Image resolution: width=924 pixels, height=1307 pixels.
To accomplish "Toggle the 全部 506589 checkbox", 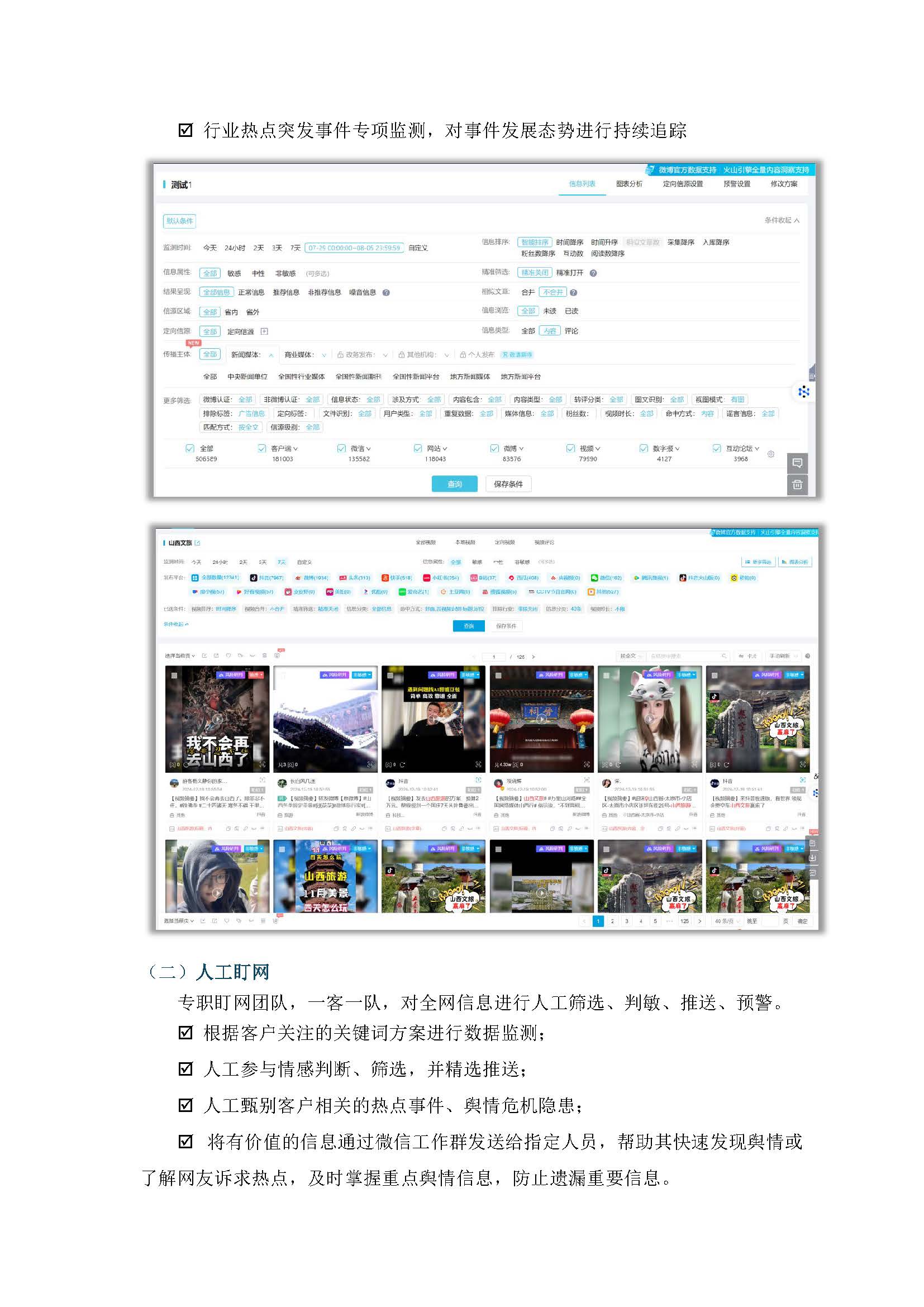I will [x=190, y=449].
